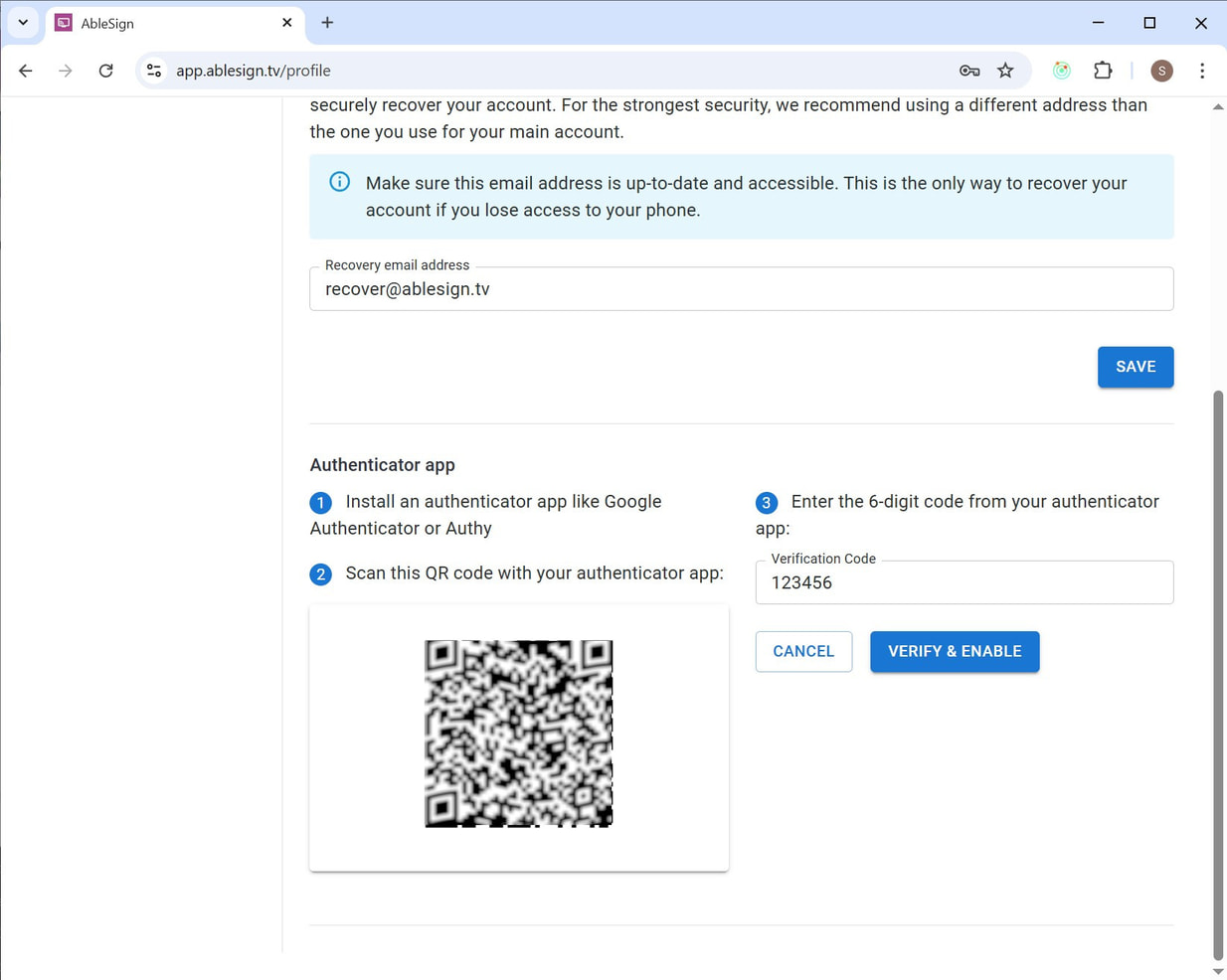
Task: Focus the Verification Code field
Action: coord(964,582)
